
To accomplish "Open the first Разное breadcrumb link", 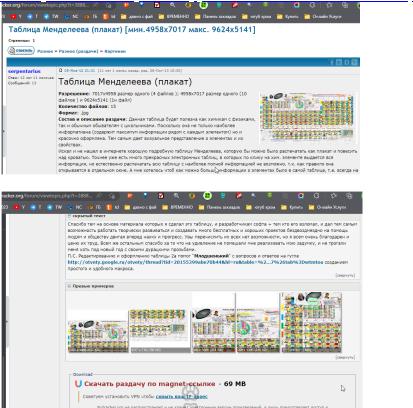I will (45, 51).
